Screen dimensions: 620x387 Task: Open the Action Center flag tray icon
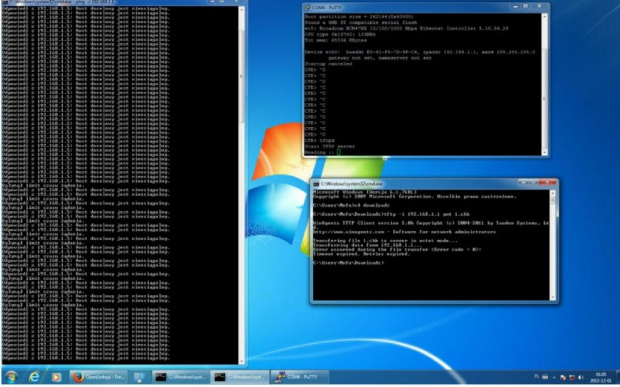[563, 378]
